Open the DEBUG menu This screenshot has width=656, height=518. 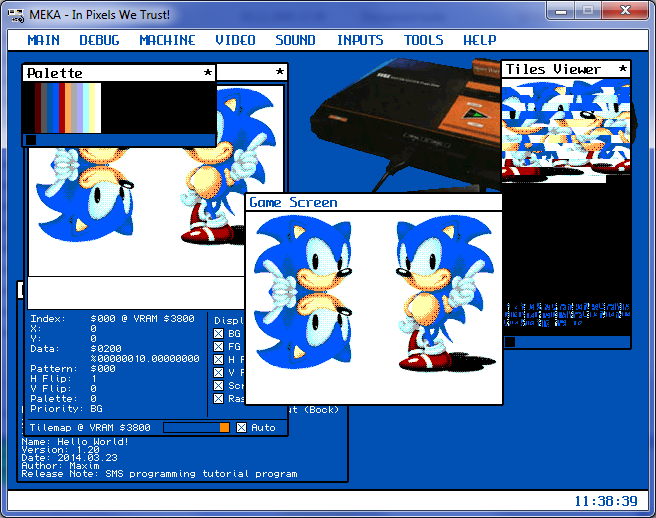click(x=99, y=40)
